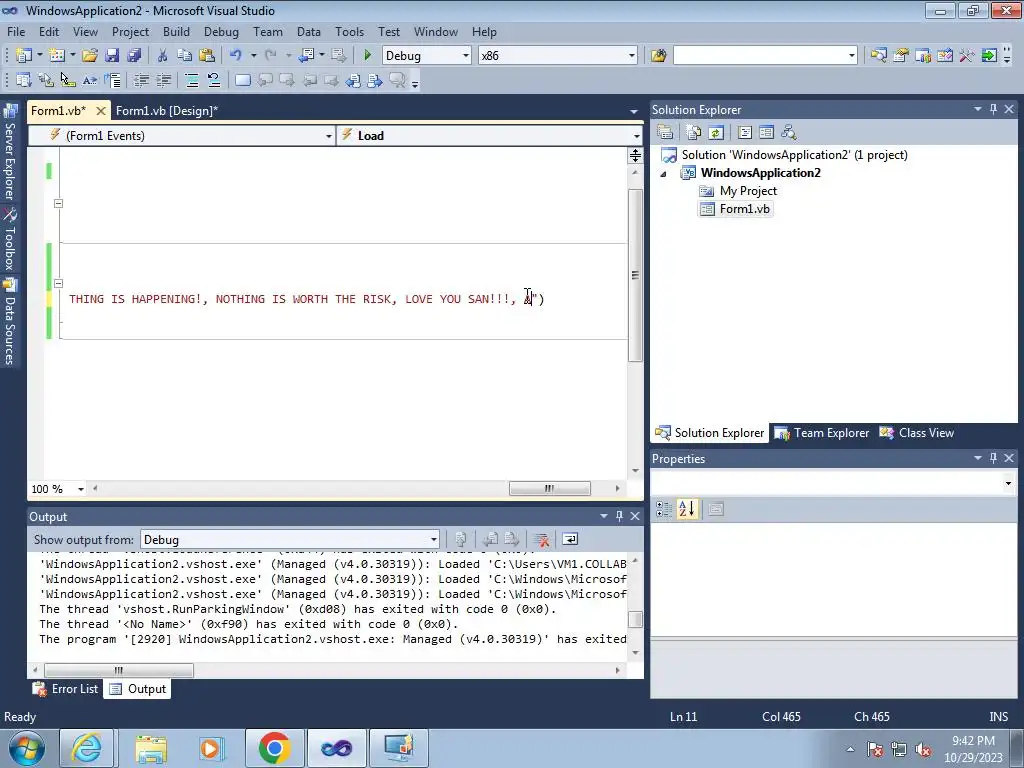Toggle a bookmark on the current line
The image size is (1024, 768).
(x=242, y=80)
